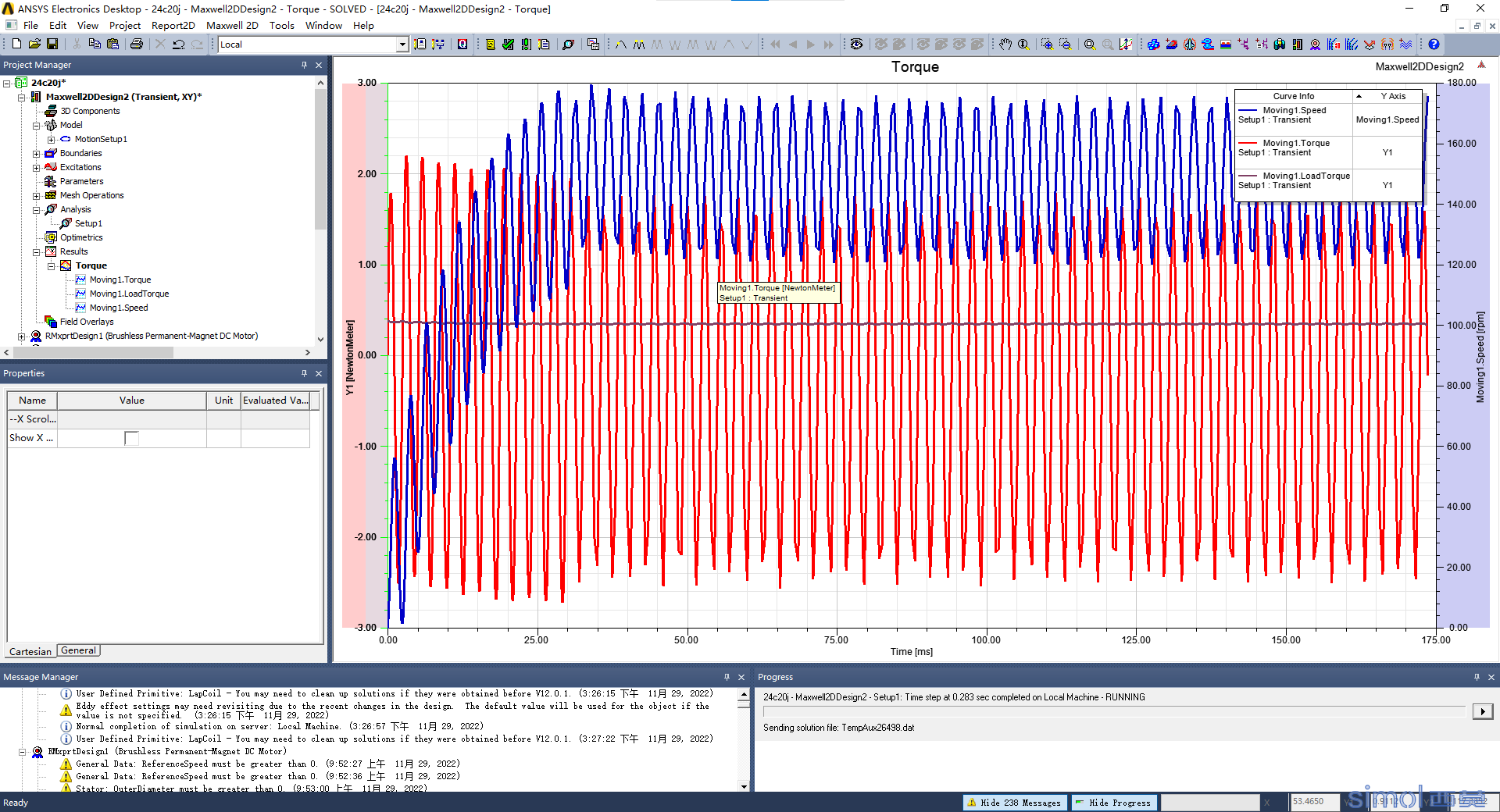Image resolution: width=1500 pixels, height=812 pixels.
Task: Toggle auto-hide pin on Progress panel
Action: pos(1477,677)
